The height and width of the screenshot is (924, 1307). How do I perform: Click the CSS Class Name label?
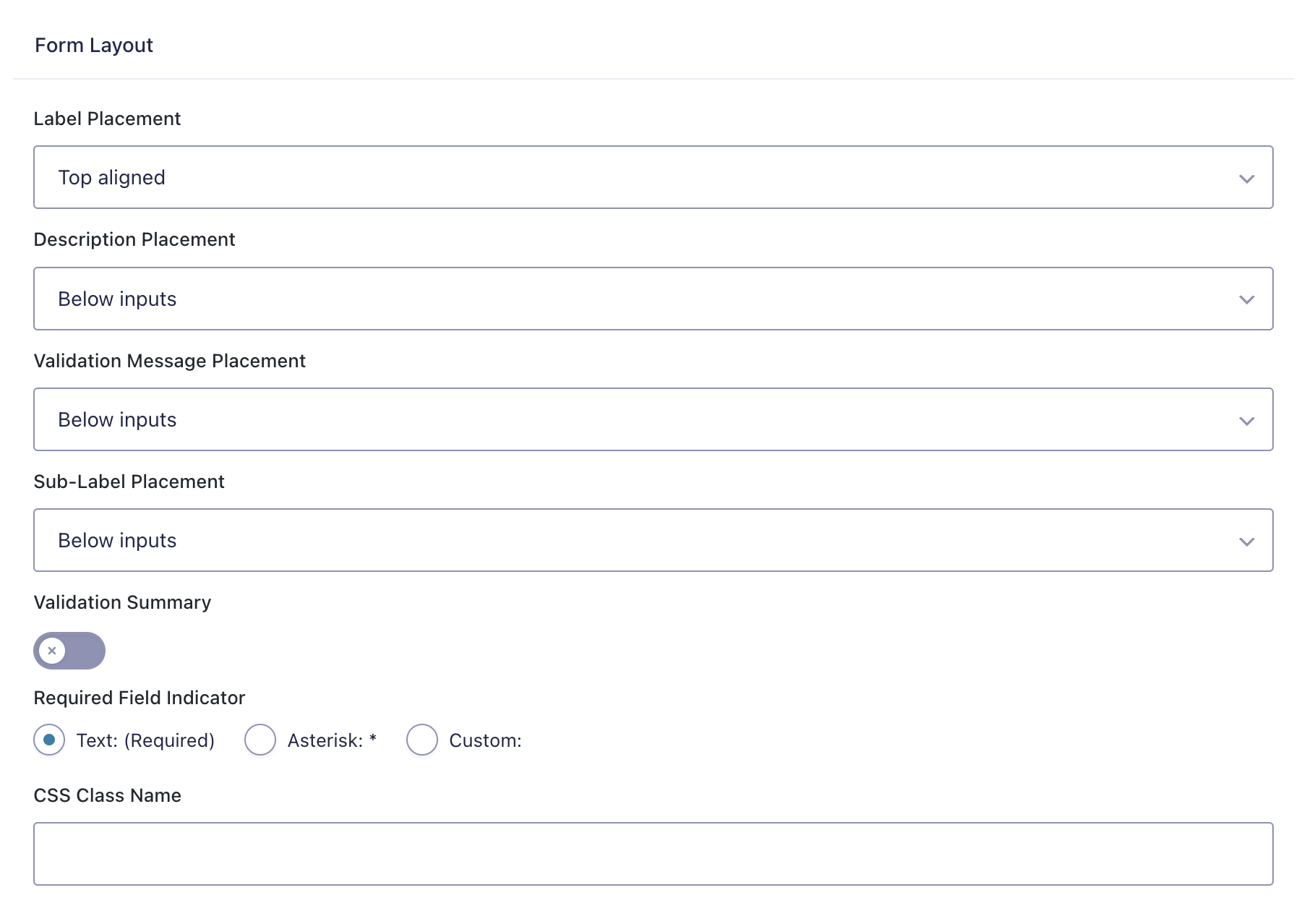pyautogui.click(x=107, y=795)
